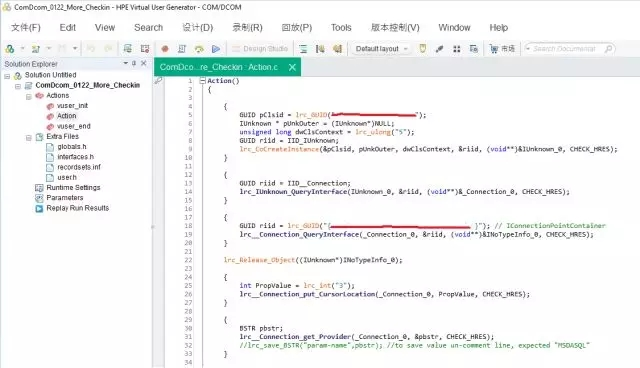
Task: Open the 市场 marketplace cart button
Action: pos(502,49)
